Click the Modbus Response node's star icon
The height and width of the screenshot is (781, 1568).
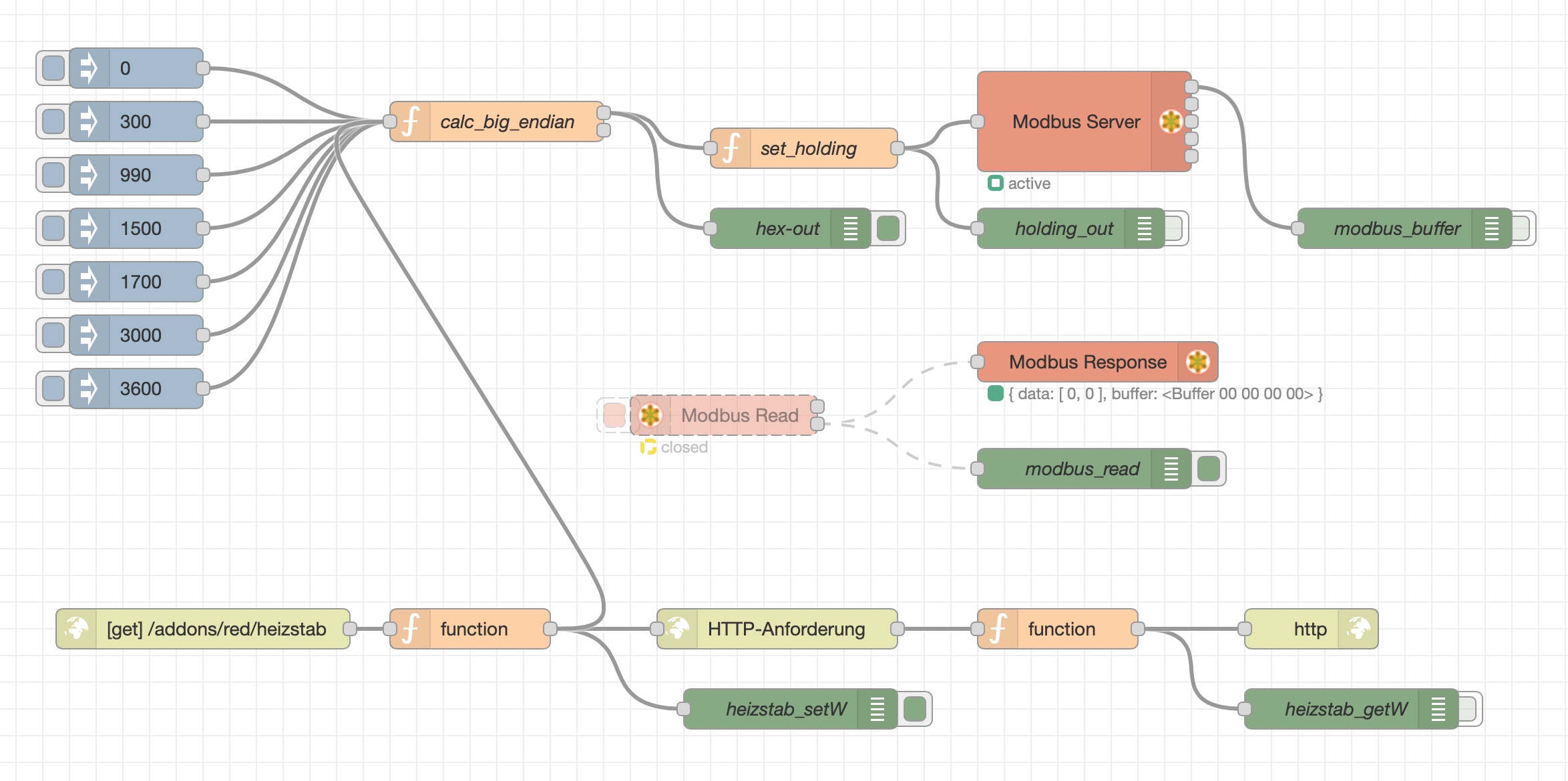pos(1197,362)
